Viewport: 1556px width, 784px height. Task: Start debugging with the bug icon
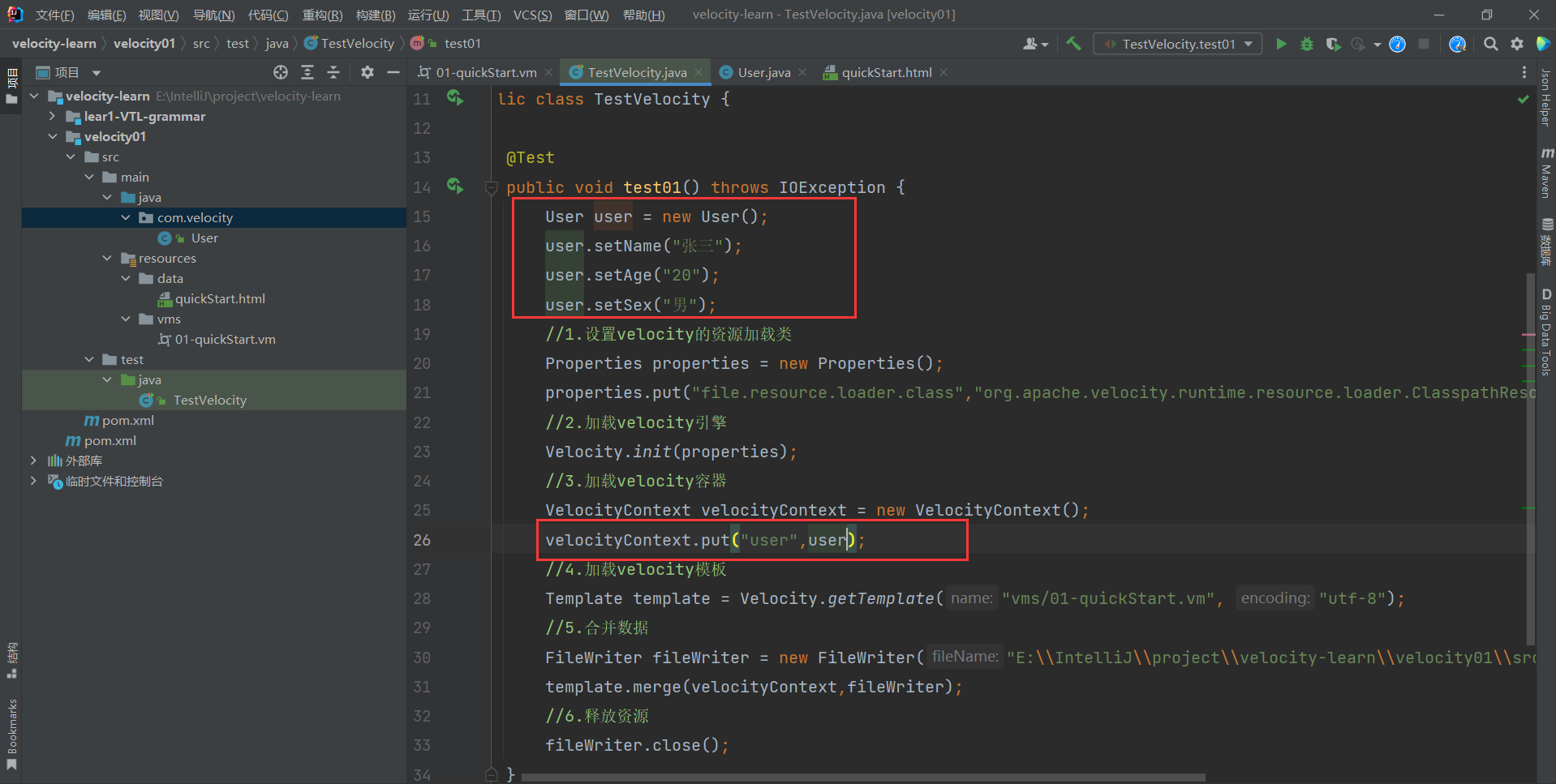[x=1306, y=44]
